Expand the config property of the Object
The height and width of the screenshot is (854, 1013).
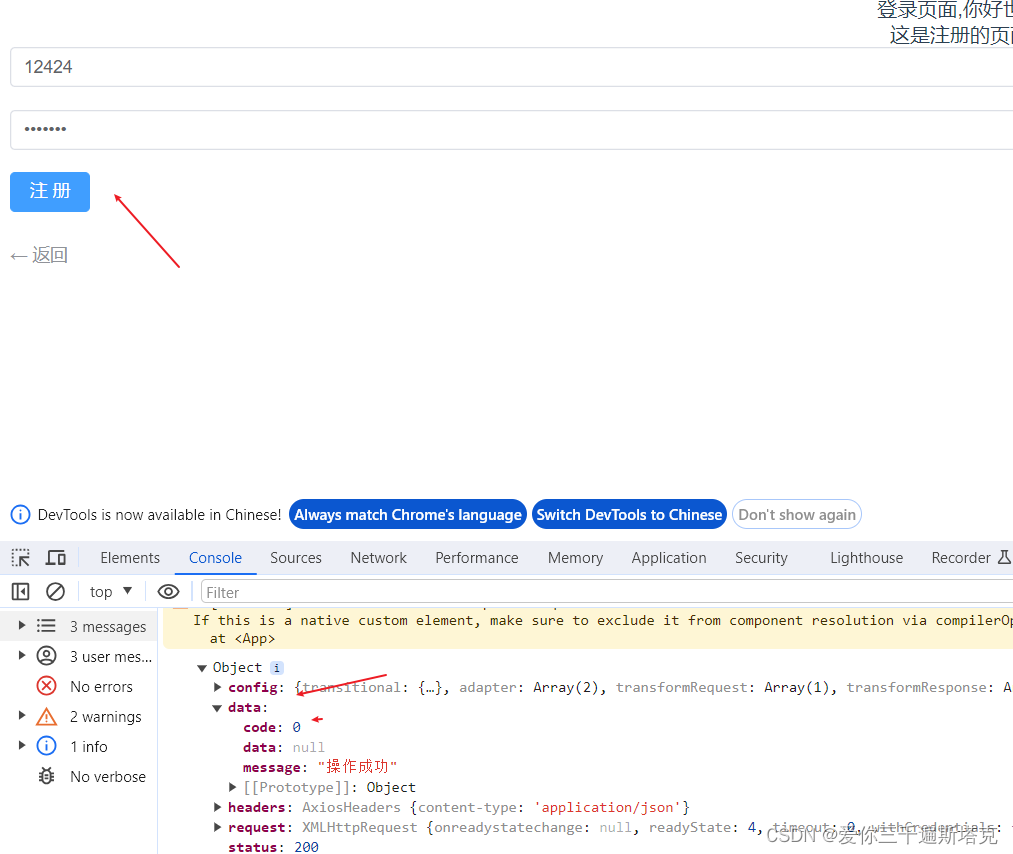(217, 687)
